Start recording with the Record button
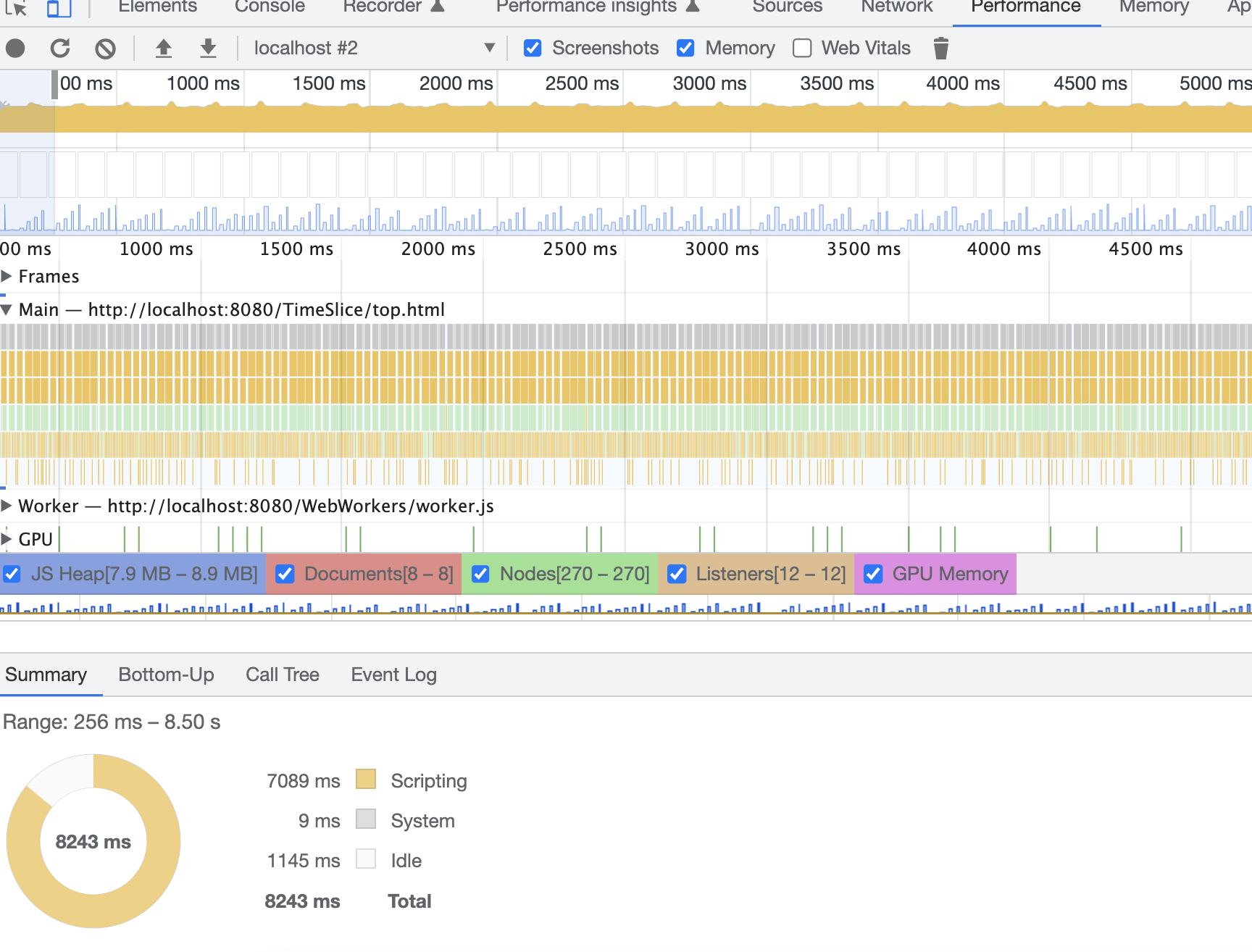This screenshot has height=952, width=1252. coord(15,49)
